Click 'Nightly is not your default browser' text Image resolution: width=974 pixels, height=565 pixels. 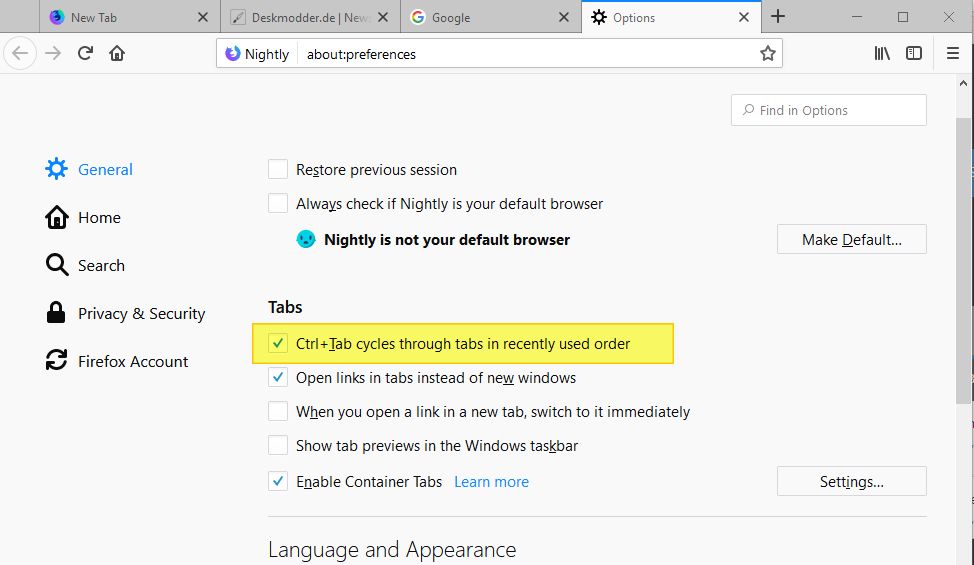tap(447, 240)
